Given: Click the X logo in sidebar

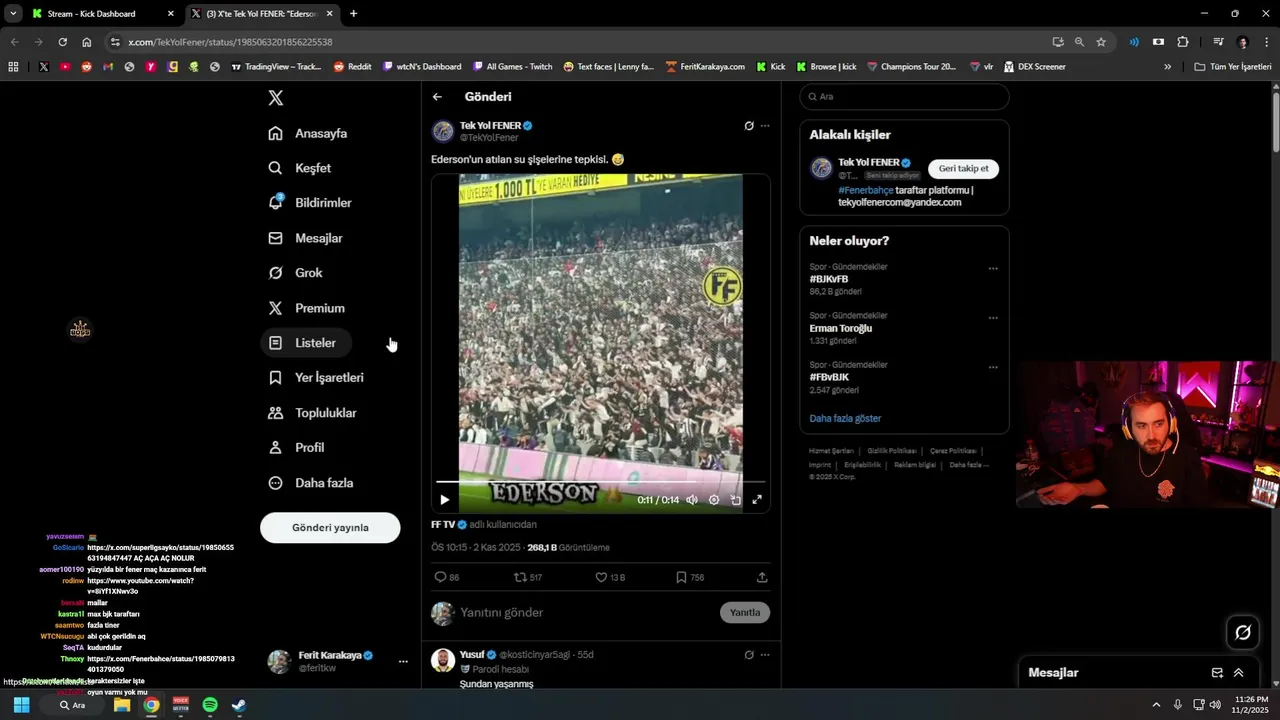Looking at the screenshot, I should (276, 98).
